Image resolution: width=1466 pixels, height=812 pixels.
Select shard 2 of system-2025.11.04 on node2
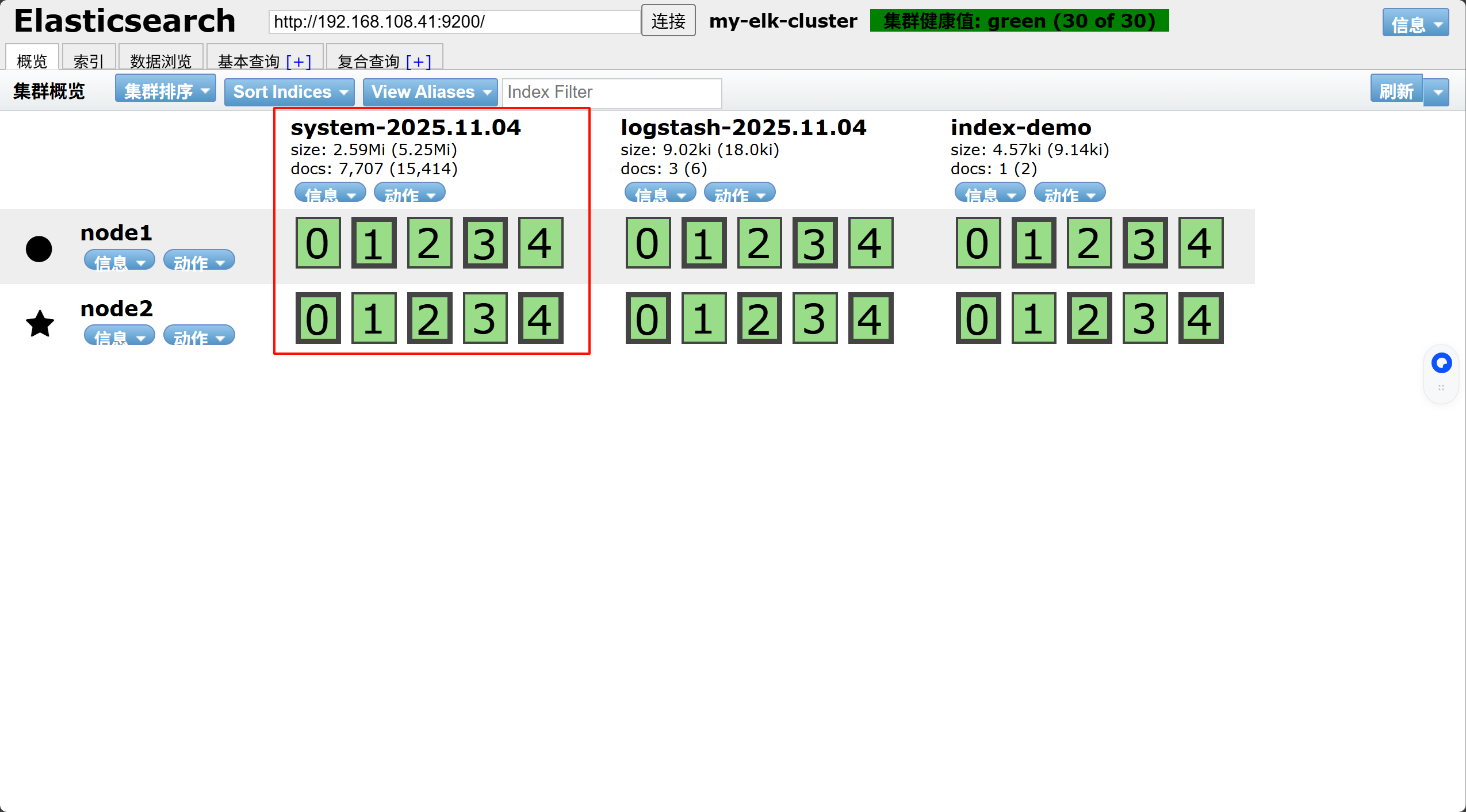(x=430, y=318)
